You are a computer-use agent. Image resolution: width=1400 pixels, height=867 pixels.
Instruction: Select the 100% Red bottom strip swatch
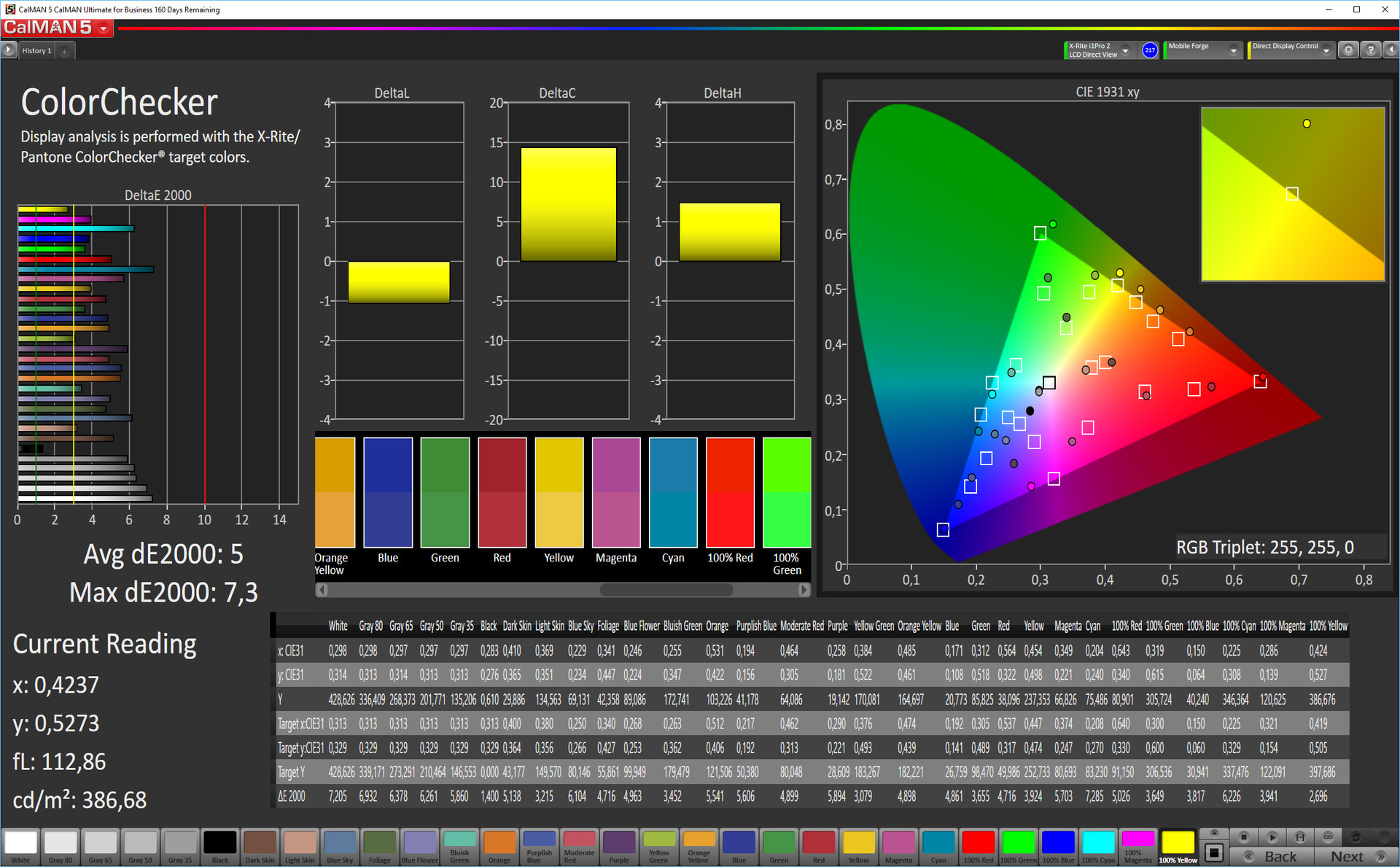pos(978,847)
